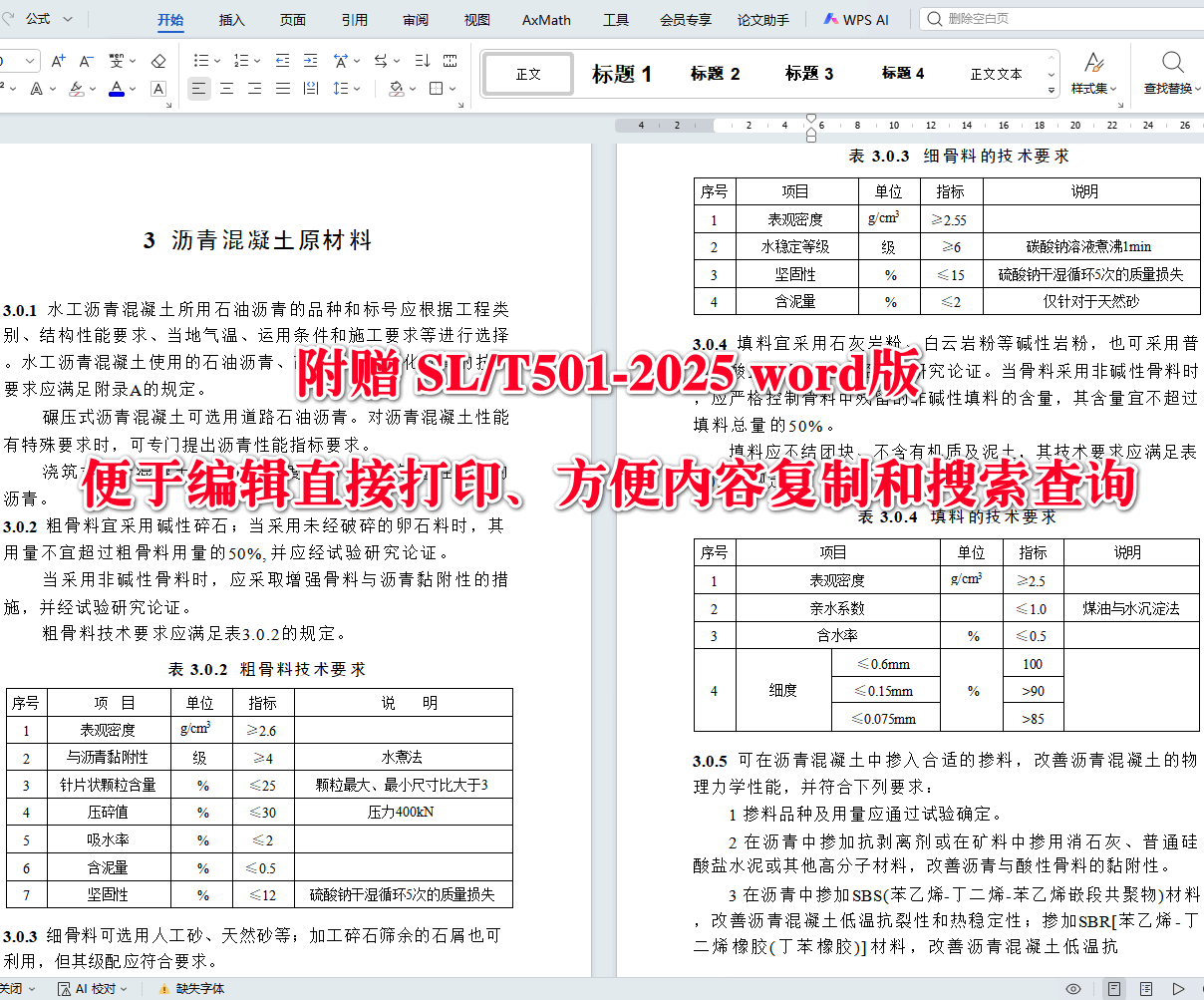Open the font size dropdown
Image resolution: width=1204 pixels, height=1000 pixels.
coord(31,62)
